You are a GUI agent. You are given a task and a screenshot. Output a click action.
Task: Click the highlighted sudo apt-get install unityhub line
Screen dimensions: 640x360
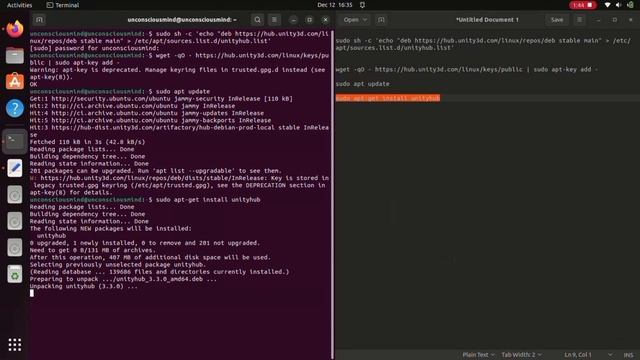[388, 98]
